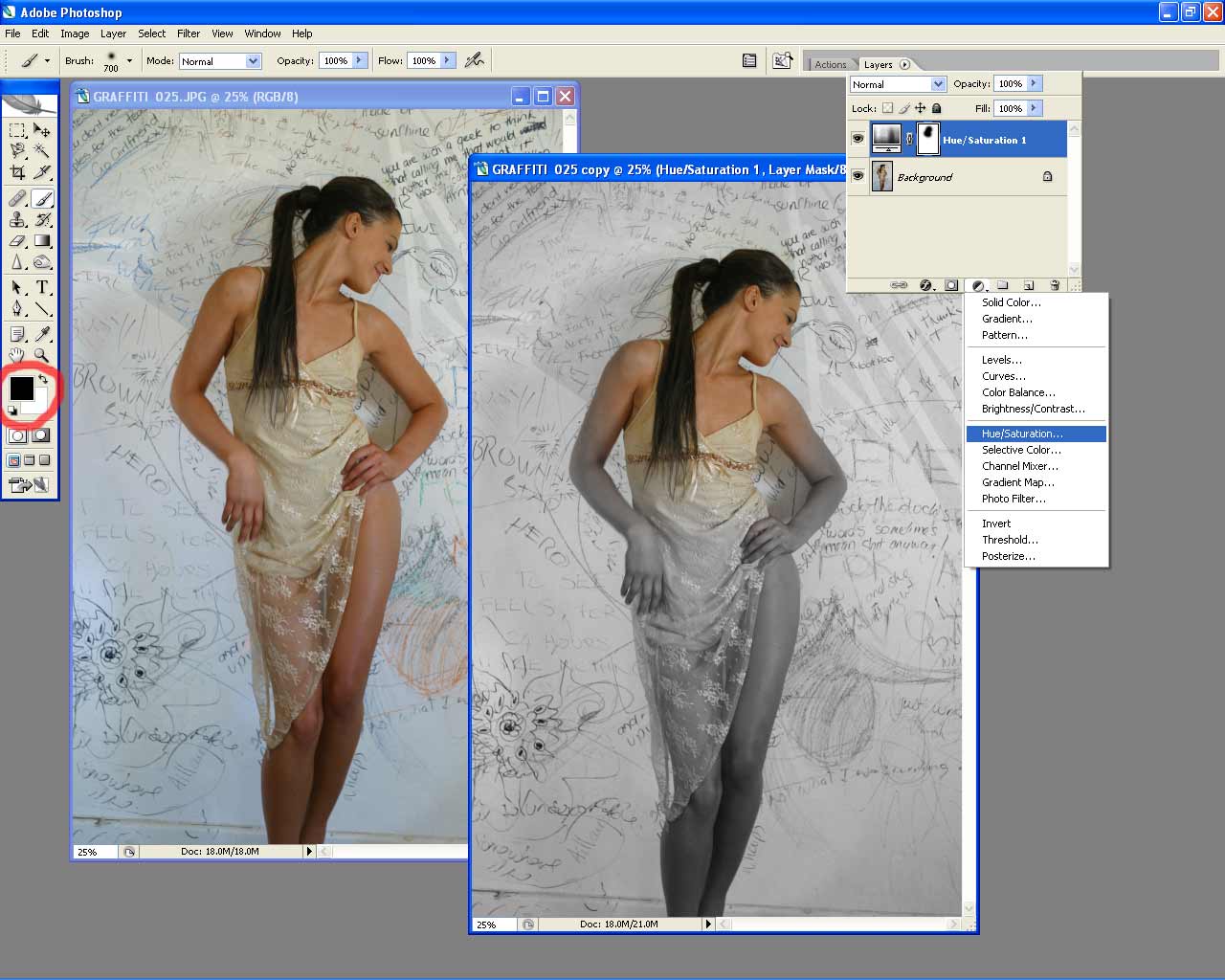Click the create new layer icon
The height and width of the screenshot is (980, 1225).
pos(1029,285)
